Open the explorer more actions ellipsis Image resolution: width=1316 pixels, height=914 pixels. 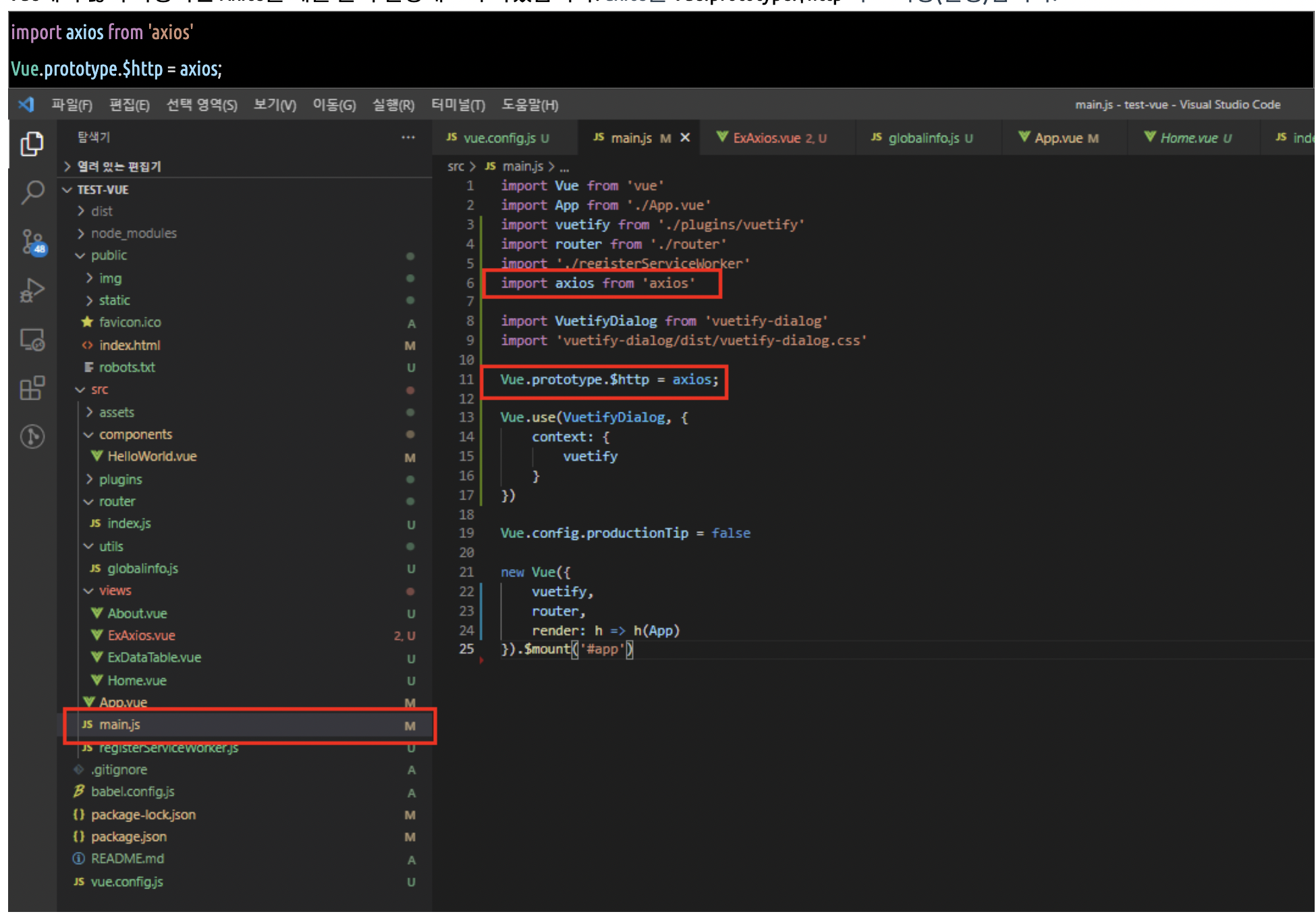tap(408, 138)
